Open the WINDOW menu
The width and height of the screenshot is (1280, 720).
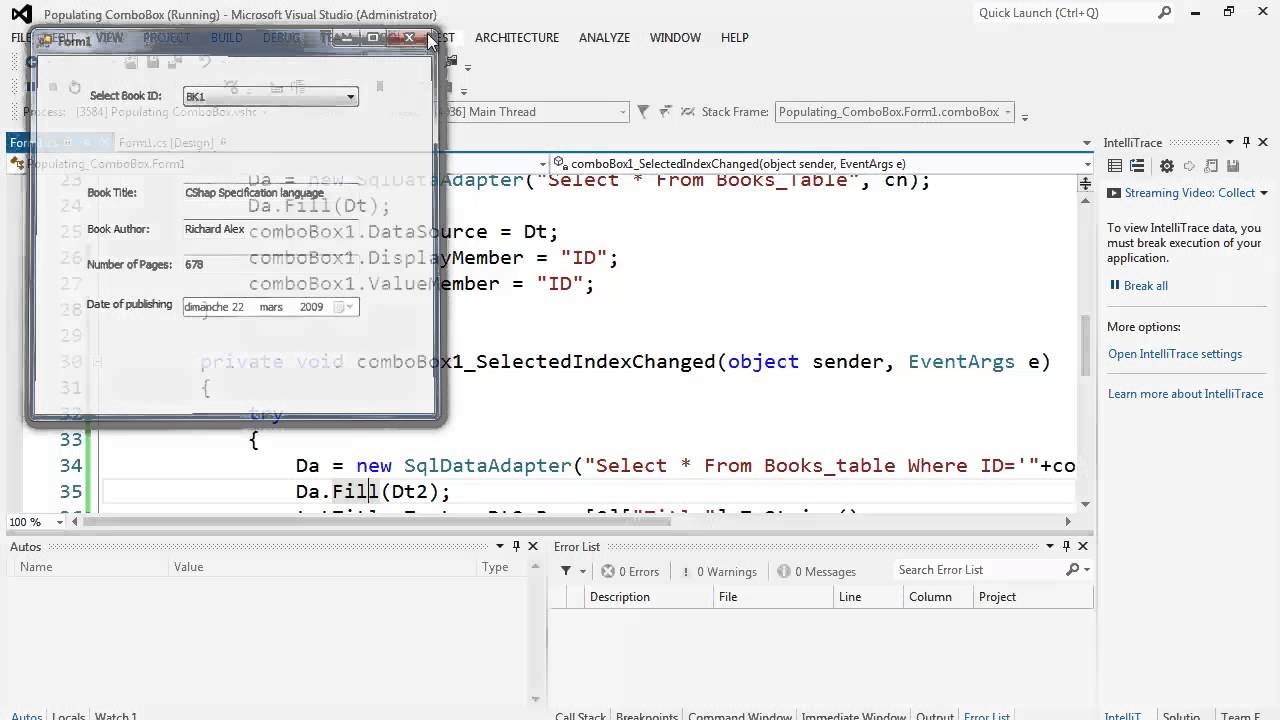point(675,37)
